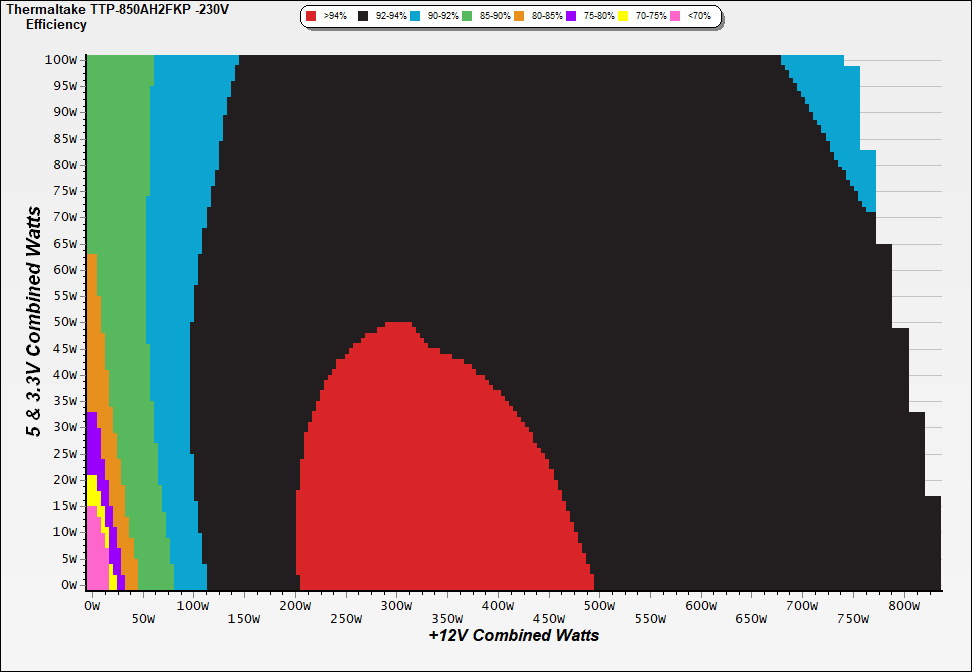Click the +12V Combined Watts axis title
Image resolution: width=972 pixels, height=672 pixels.
coord(514,635)
